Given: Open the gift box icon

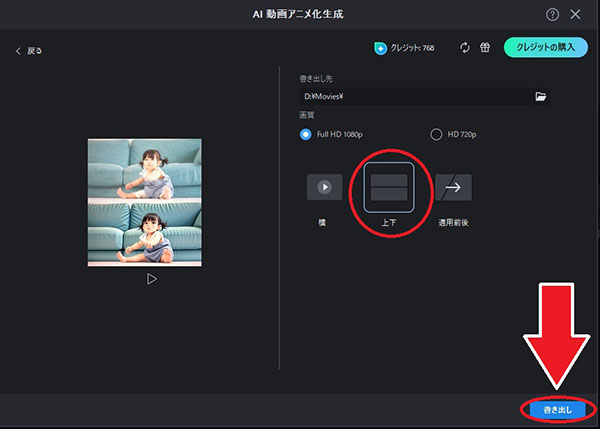Looking at the screenshot, I should click(485, 47).
